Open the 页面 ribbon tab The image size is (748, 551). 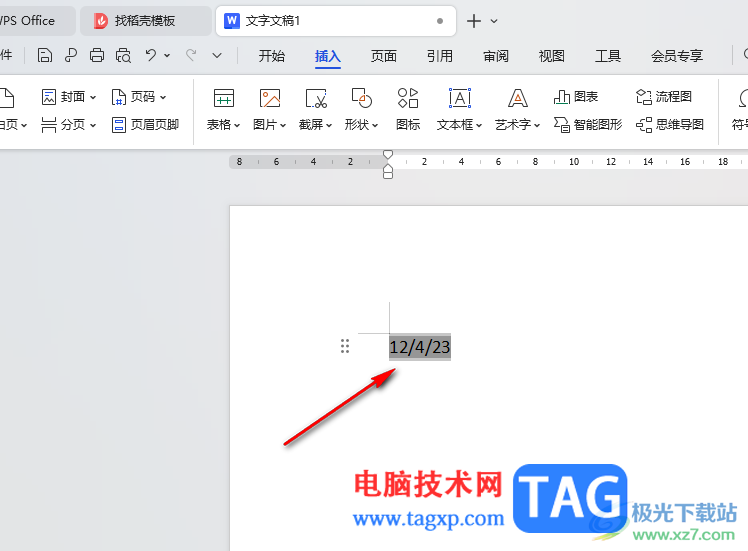[x=384, y=56]
